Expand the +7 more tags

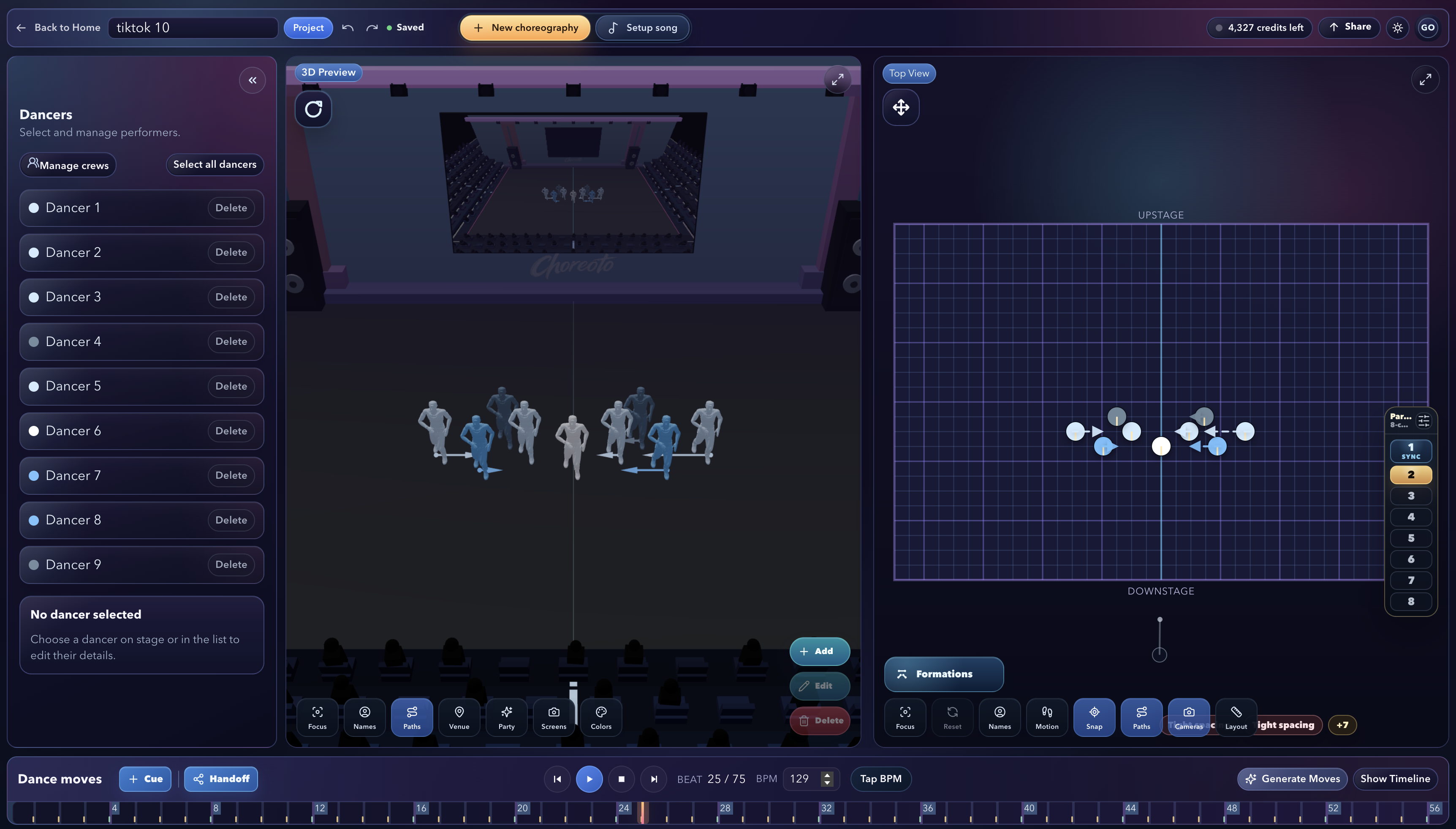[x=1342, y=725]
